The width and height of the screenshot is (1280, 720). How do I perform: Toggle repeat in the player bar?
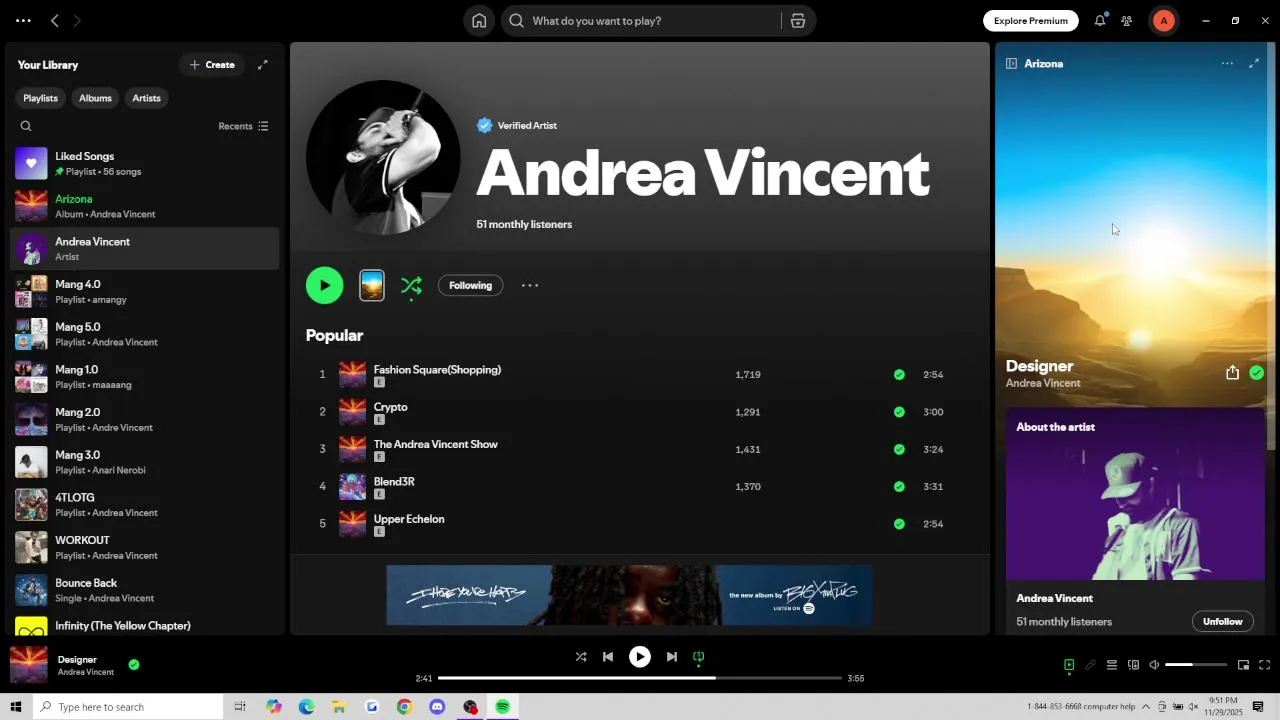699,657
